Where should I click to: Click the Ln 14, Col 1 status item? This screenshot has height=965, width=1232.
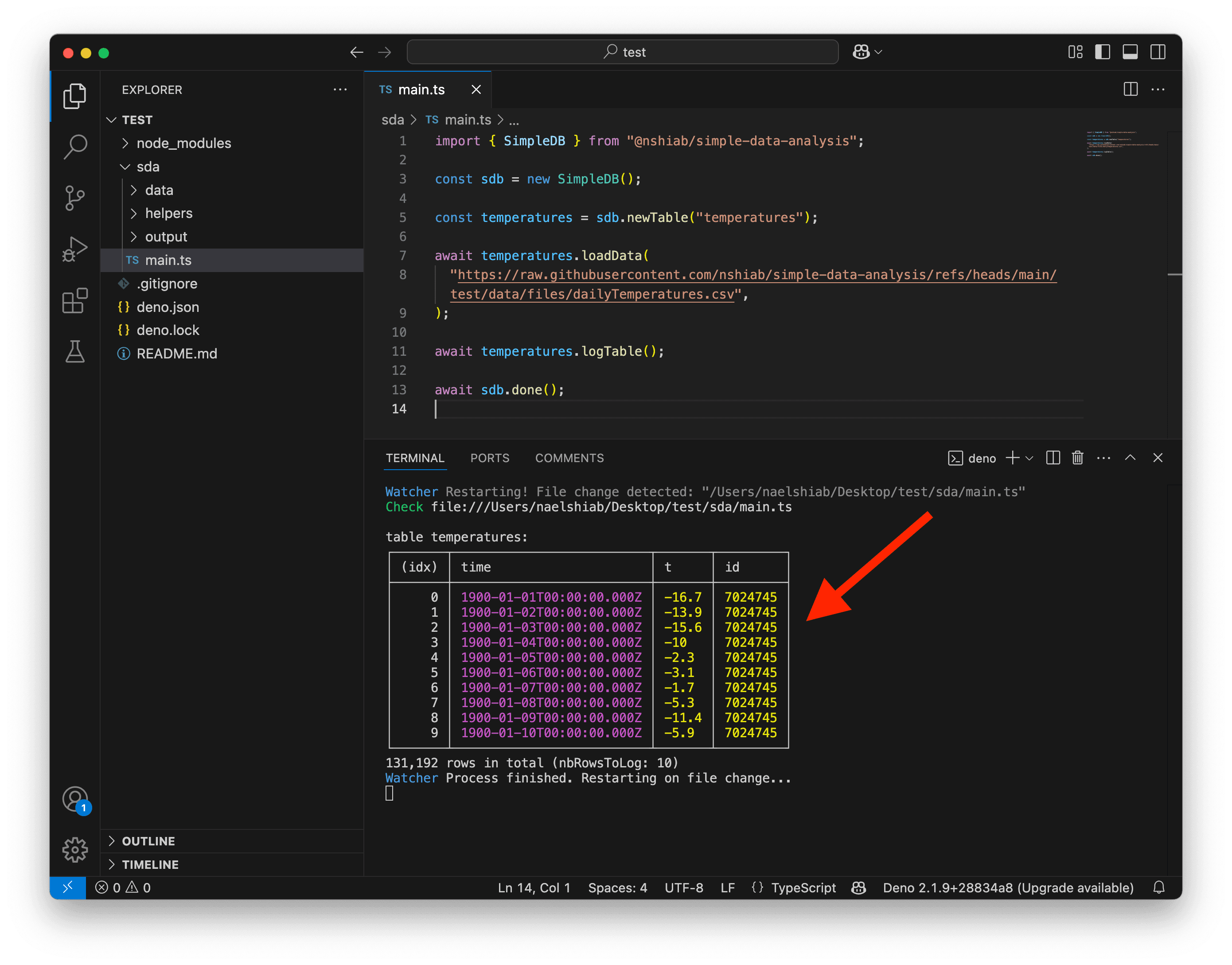[534, 887]
